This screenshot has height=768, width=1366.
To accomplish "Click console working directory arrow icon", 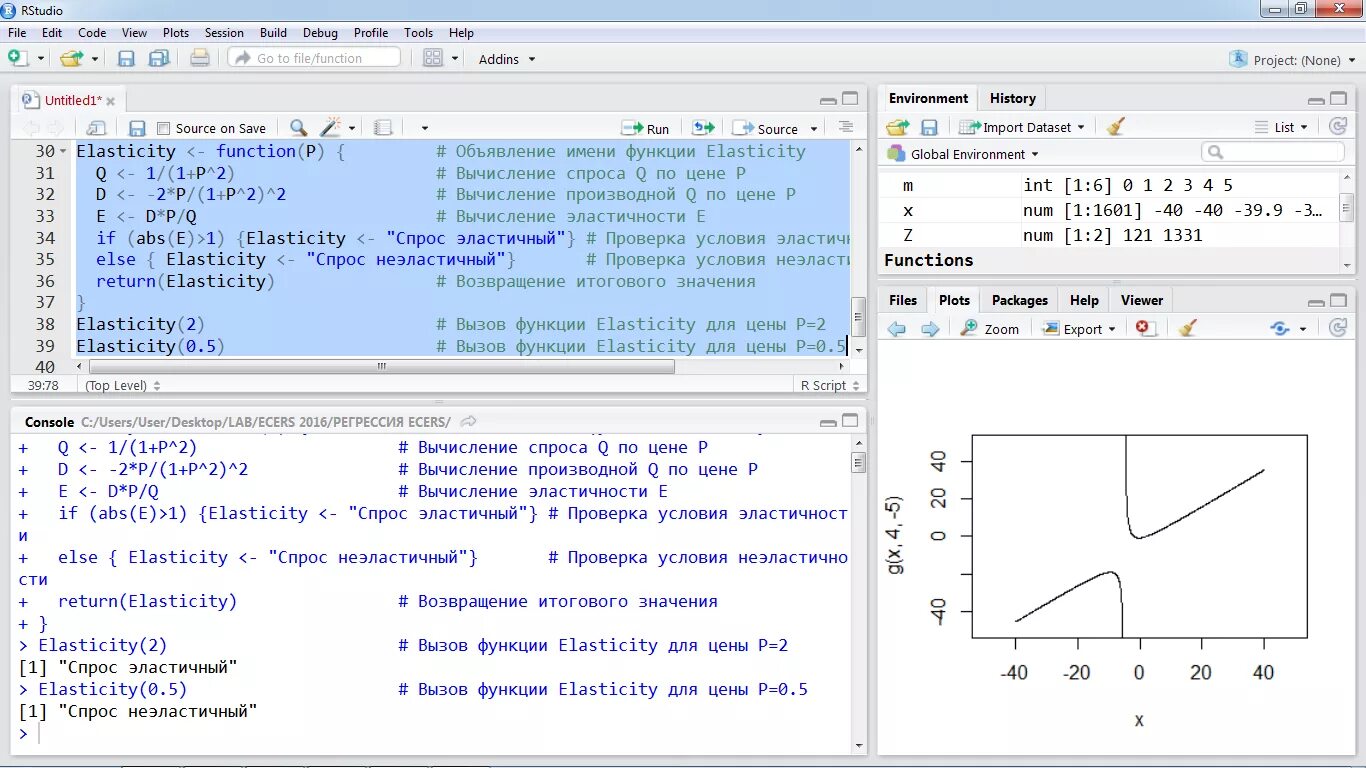I will [468, 421].
